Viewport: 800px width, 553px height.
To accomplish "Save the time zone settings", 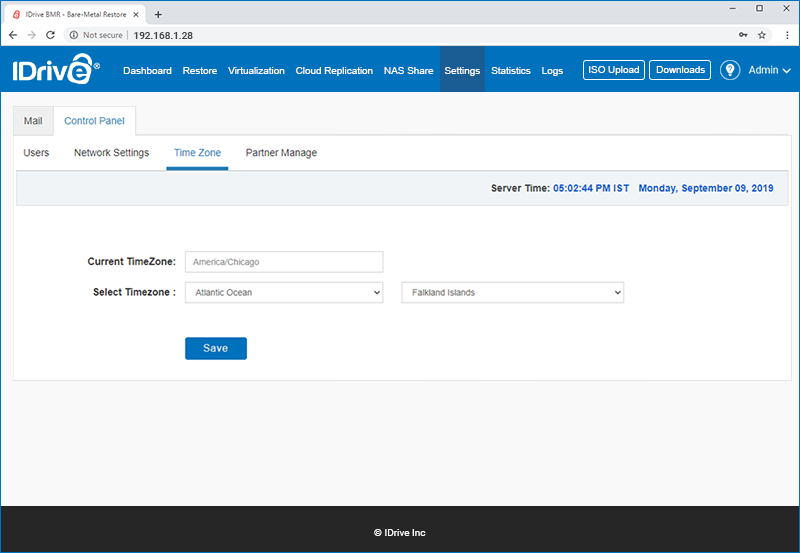I will tap(216, 348).
